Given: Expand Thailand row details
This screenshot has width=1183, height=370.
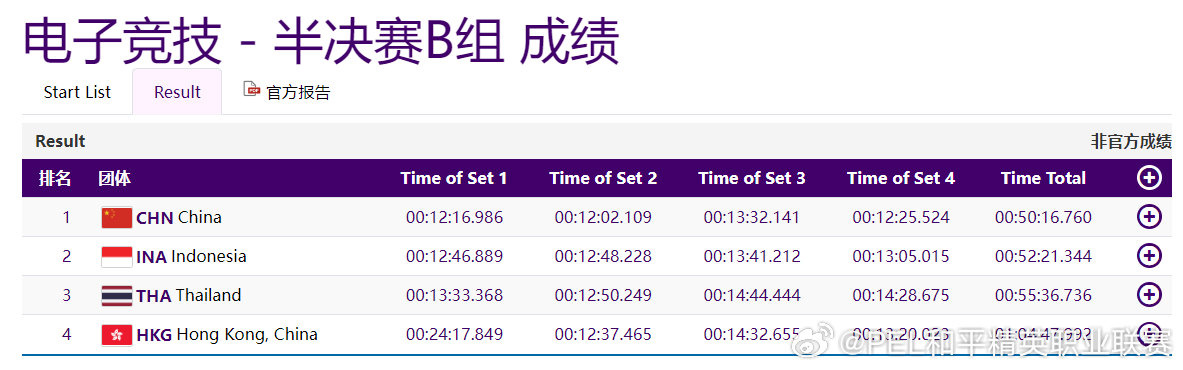Looking at the screenshot, I should click(1148, 295).
